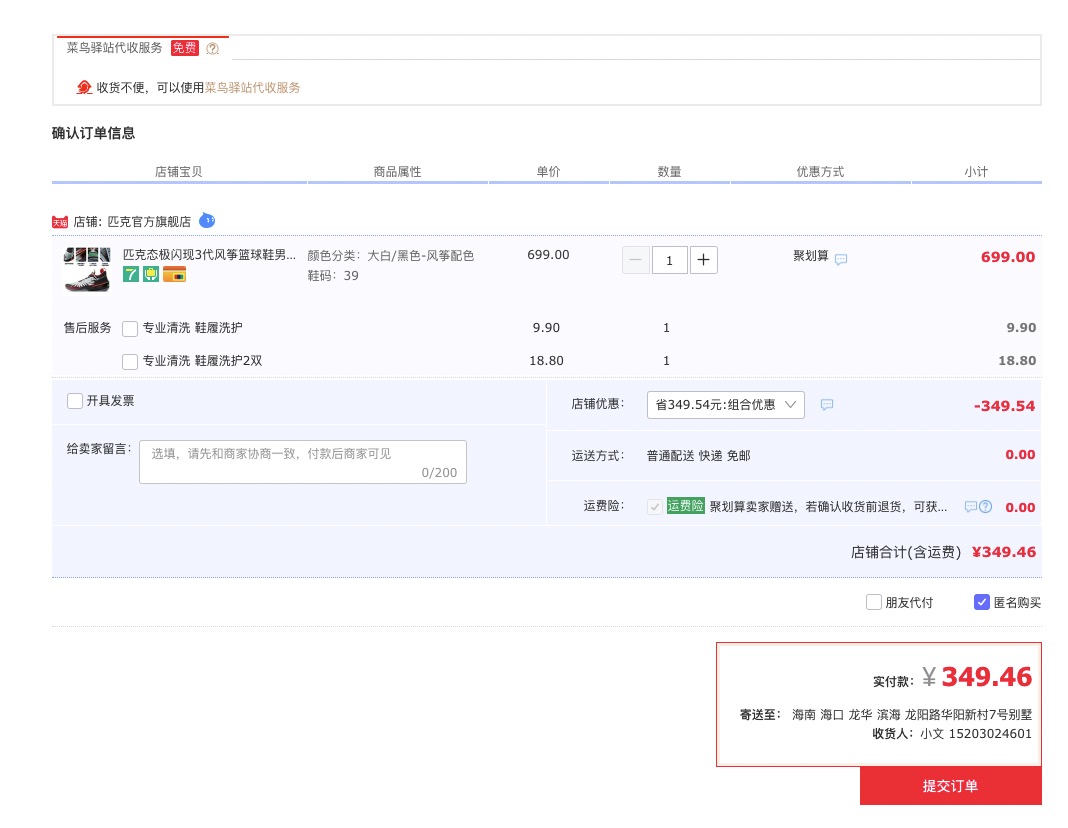Screen dimensions: 1068x828
Task: Open the product title 匹克态极闪现3代
Action: (x=209, y=255)
